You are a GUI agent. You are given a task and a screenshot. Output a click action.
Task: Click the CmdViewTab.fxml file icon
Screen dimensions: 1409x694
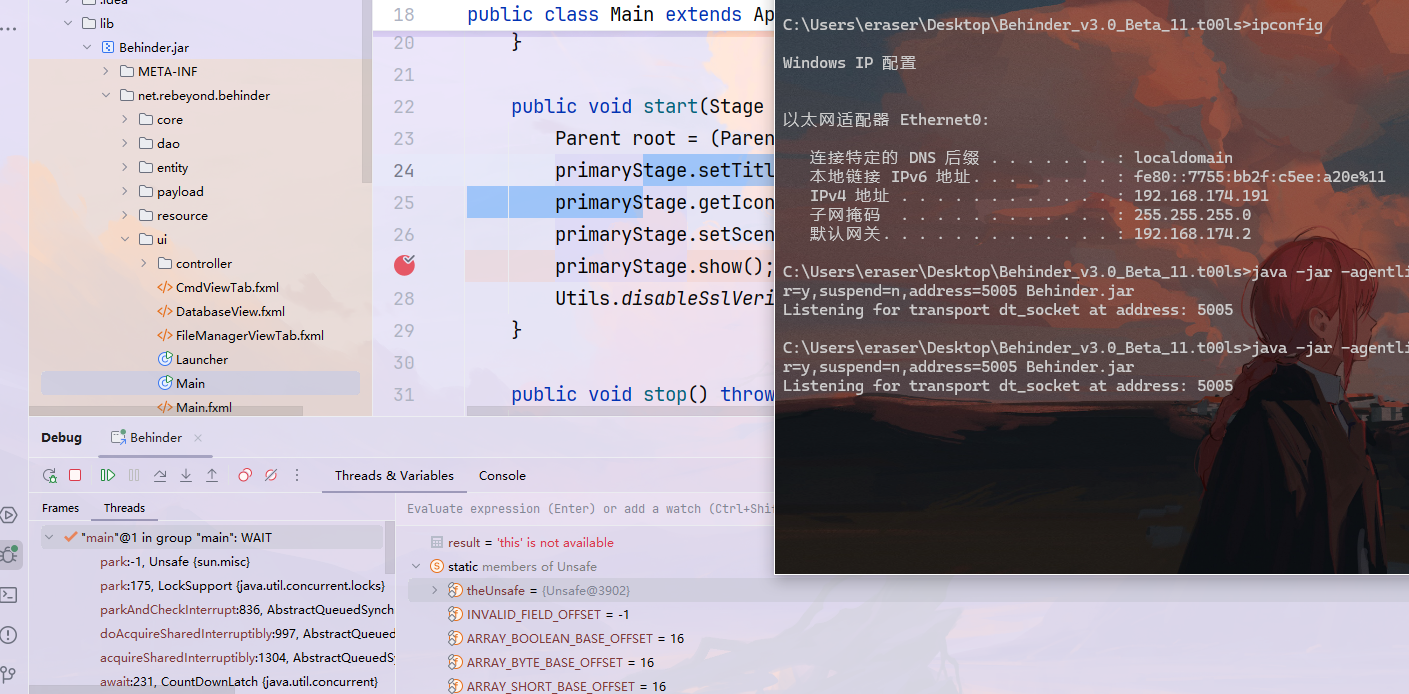point(165,287)
